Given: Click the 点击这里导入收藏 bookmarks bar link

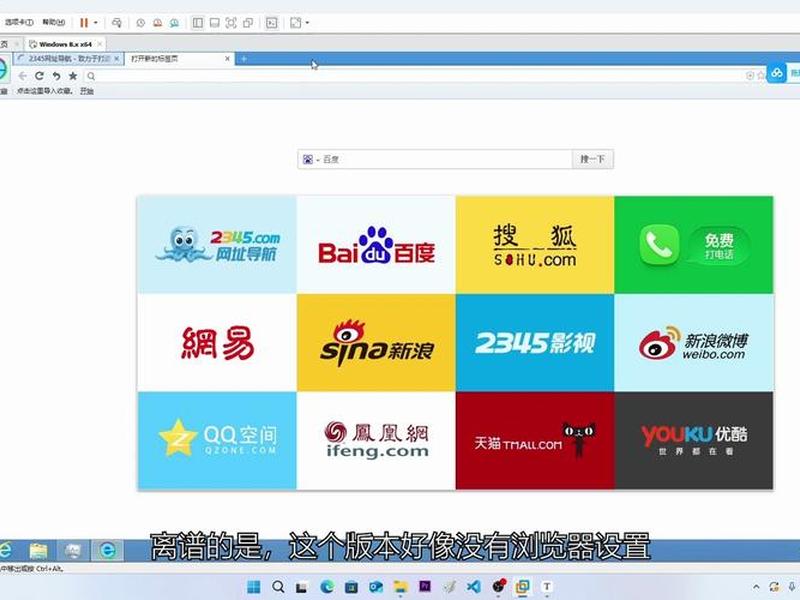Looking at the screenshot, I should tap(44, 91).
